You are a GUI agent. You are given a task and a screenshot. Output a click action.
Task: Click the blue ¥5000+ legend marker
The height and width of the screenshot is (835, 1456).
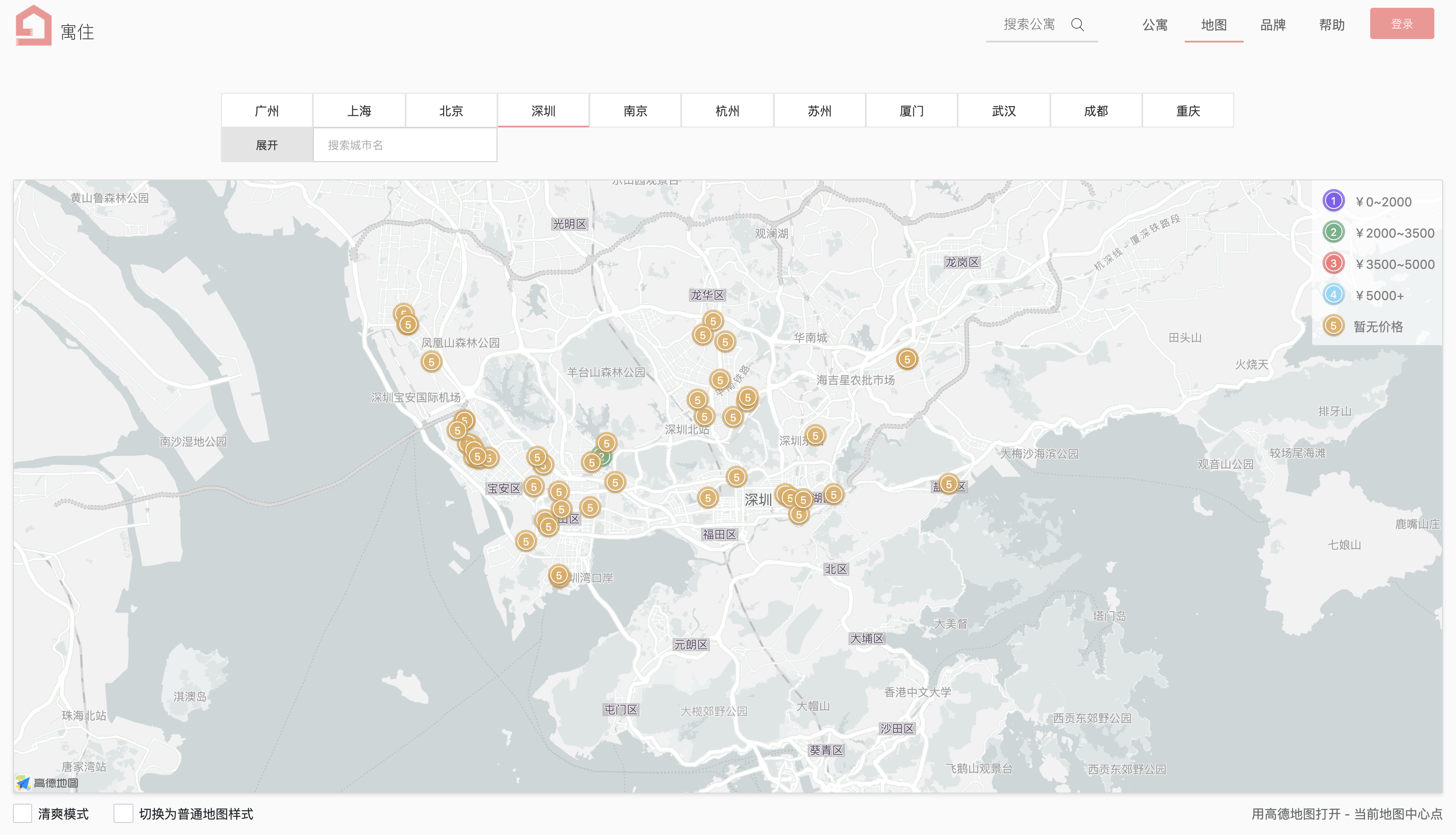[x=1333, y=295]
